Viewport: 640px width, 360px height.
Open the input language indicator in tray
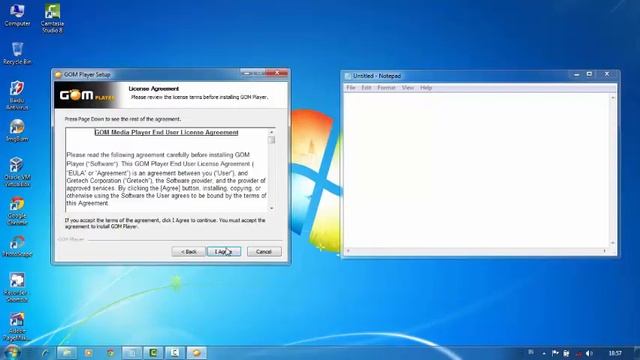click(531, 352)
